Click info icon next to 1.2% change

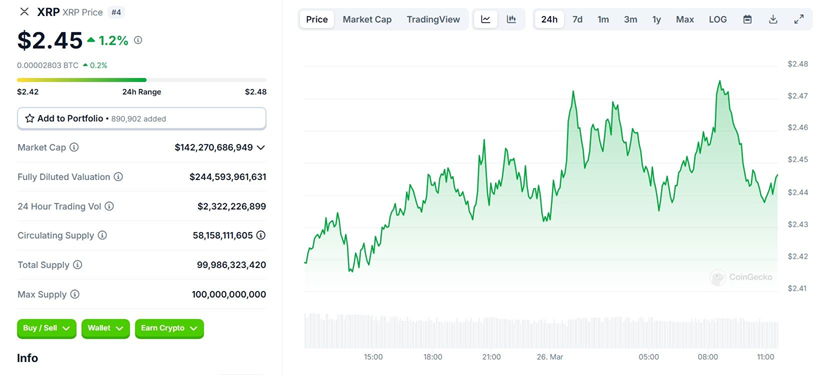click(x=138, y=40)
